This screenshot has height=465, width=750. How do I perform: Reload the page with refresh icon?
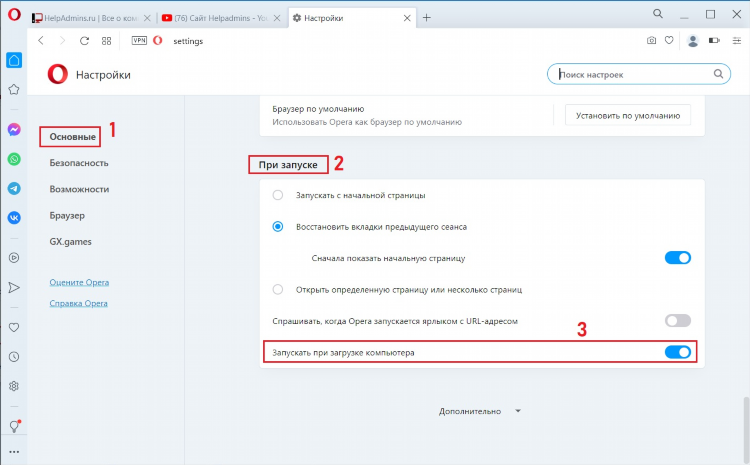coord(84,41)
